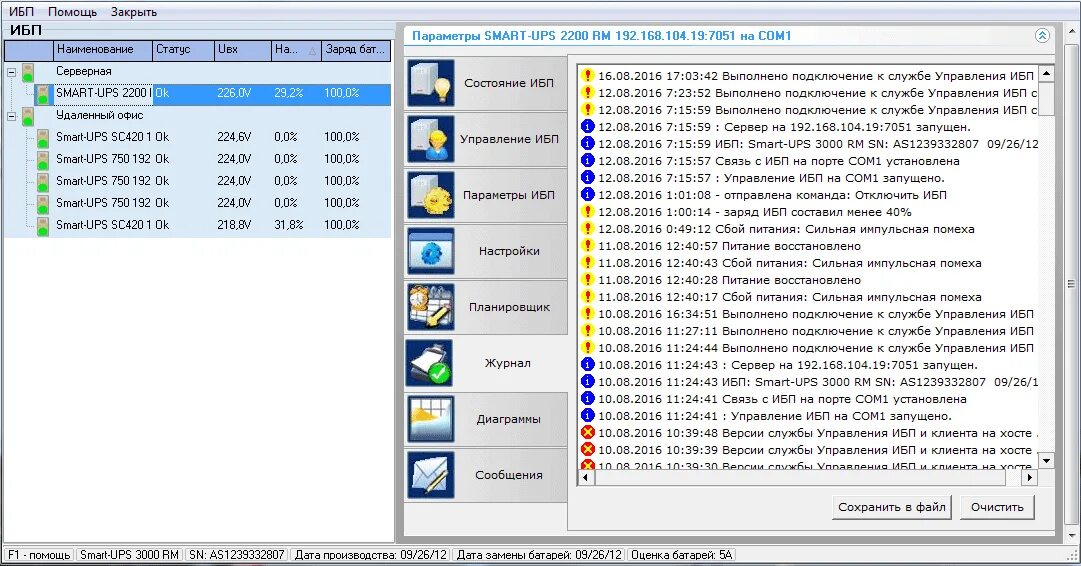This screenshot has width=1081, height=566.
Task: Click traffic light icon of 218,8V Smart-UPS SC420
Action: [x=43, y=226]
